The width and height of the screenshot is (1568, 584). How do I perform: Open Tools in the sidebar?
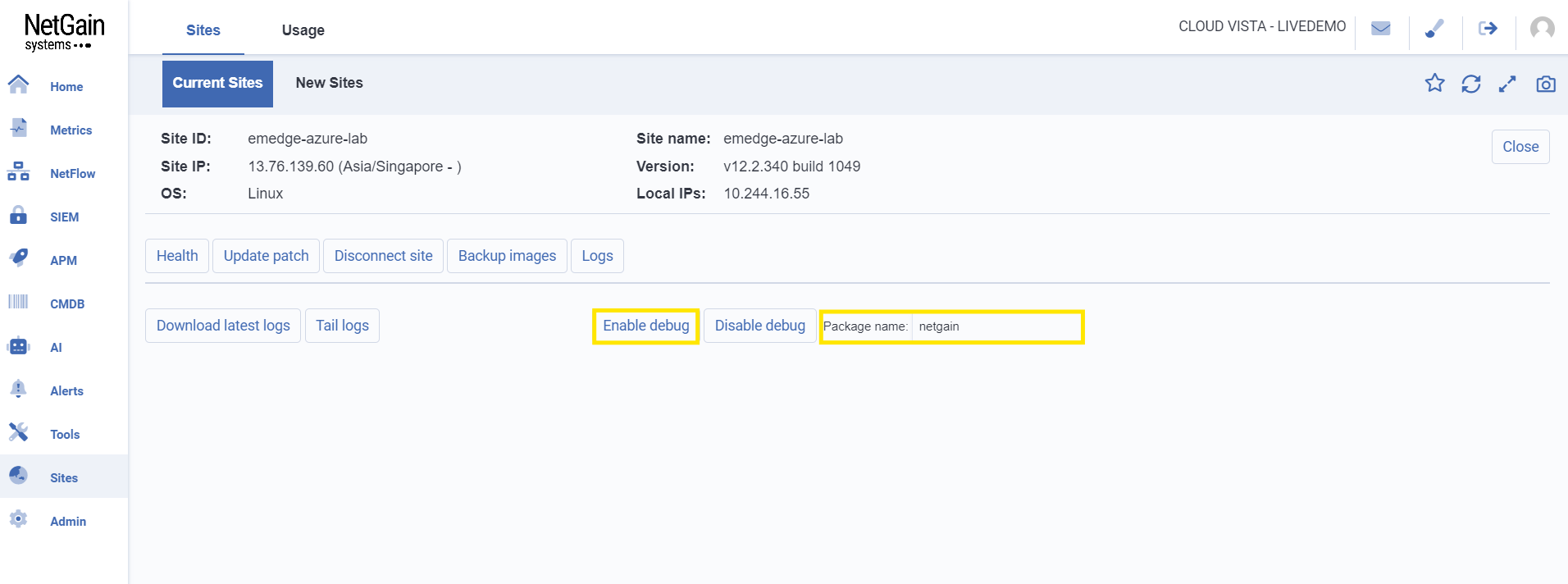click(65, 435)
